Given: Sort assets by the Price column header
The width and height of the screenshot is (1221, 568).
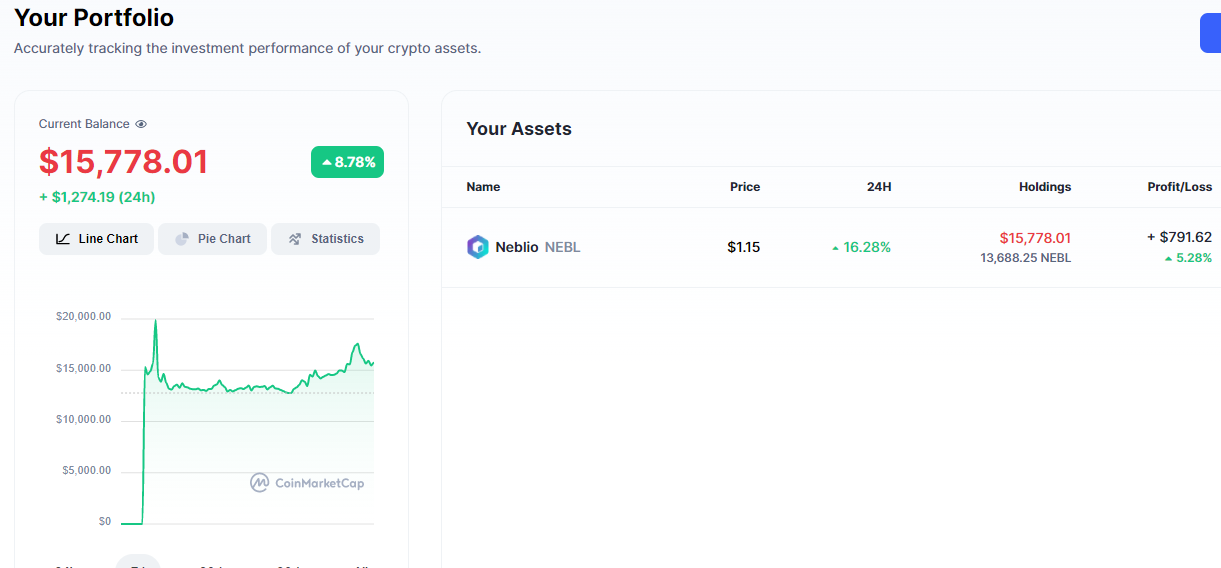Looking at the screenshot, I should tap(745, 187).
